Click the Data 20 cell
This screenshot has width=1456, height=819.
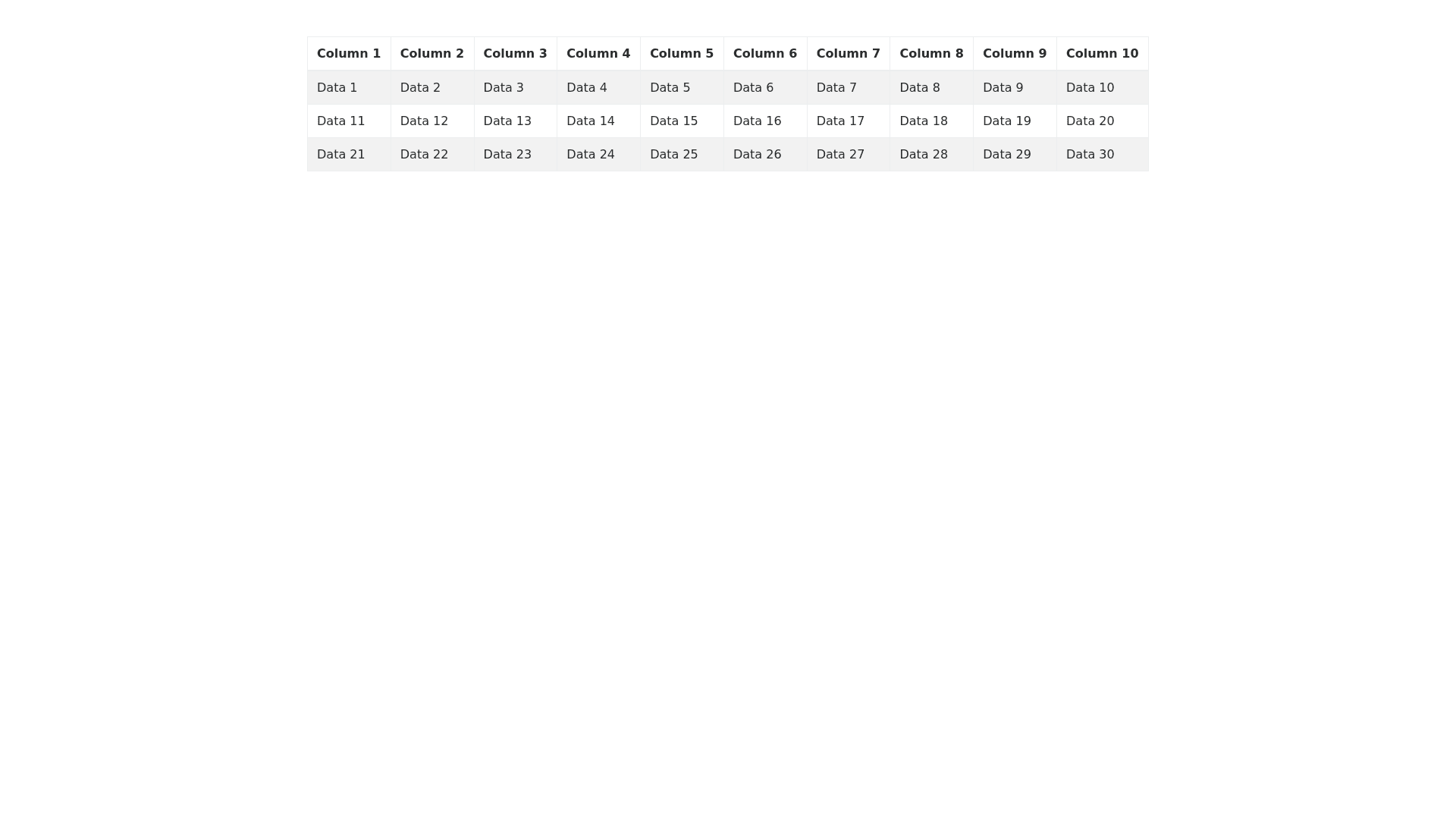pyautogui.click(x=1102, y=121)
